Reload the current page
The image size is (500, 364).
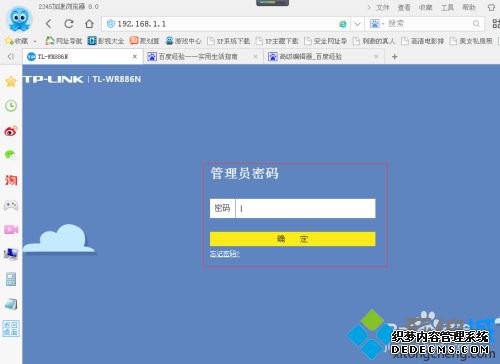pyautogui.click(x=69, y=24)
